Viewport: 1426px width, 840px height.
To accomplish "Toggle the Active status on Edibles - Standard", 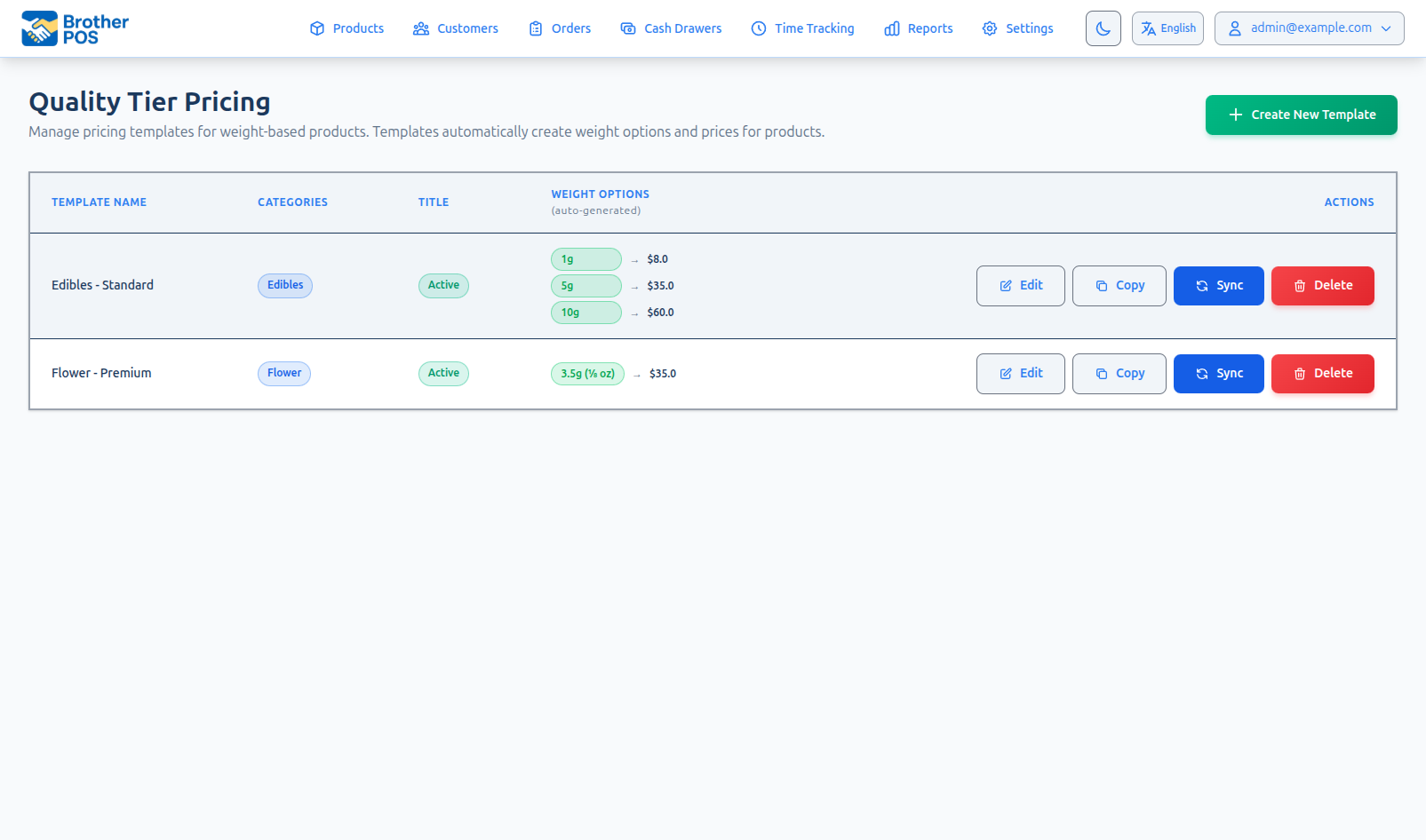I will [x=443, y=285].
